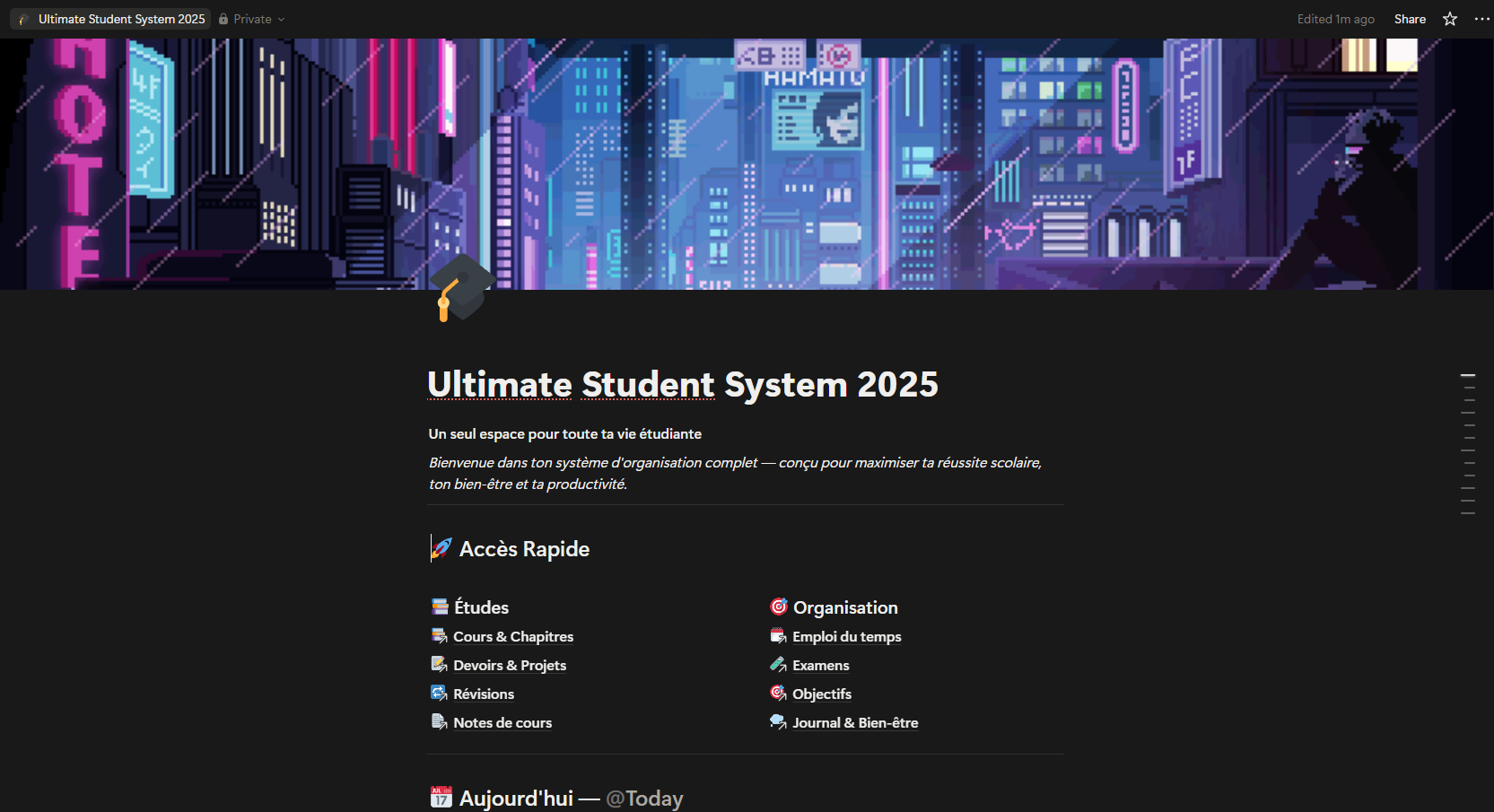The height and width of the screenshot is (812, 1494).
Task: Click the Examens pencil icon
Action: tap(778, 665)
